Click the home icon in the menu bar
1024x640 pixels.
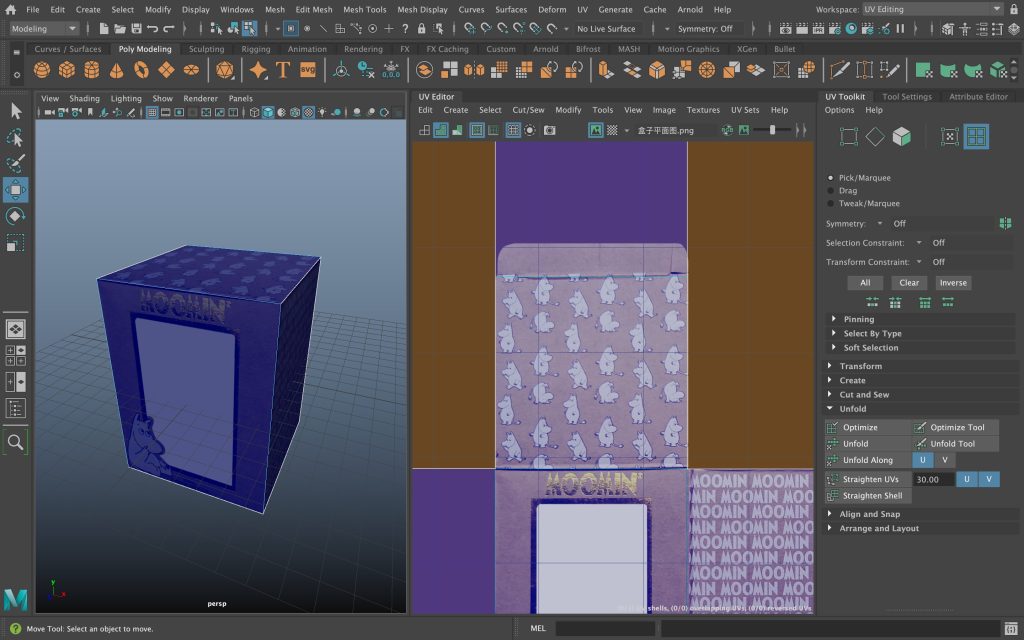point(10,9)
